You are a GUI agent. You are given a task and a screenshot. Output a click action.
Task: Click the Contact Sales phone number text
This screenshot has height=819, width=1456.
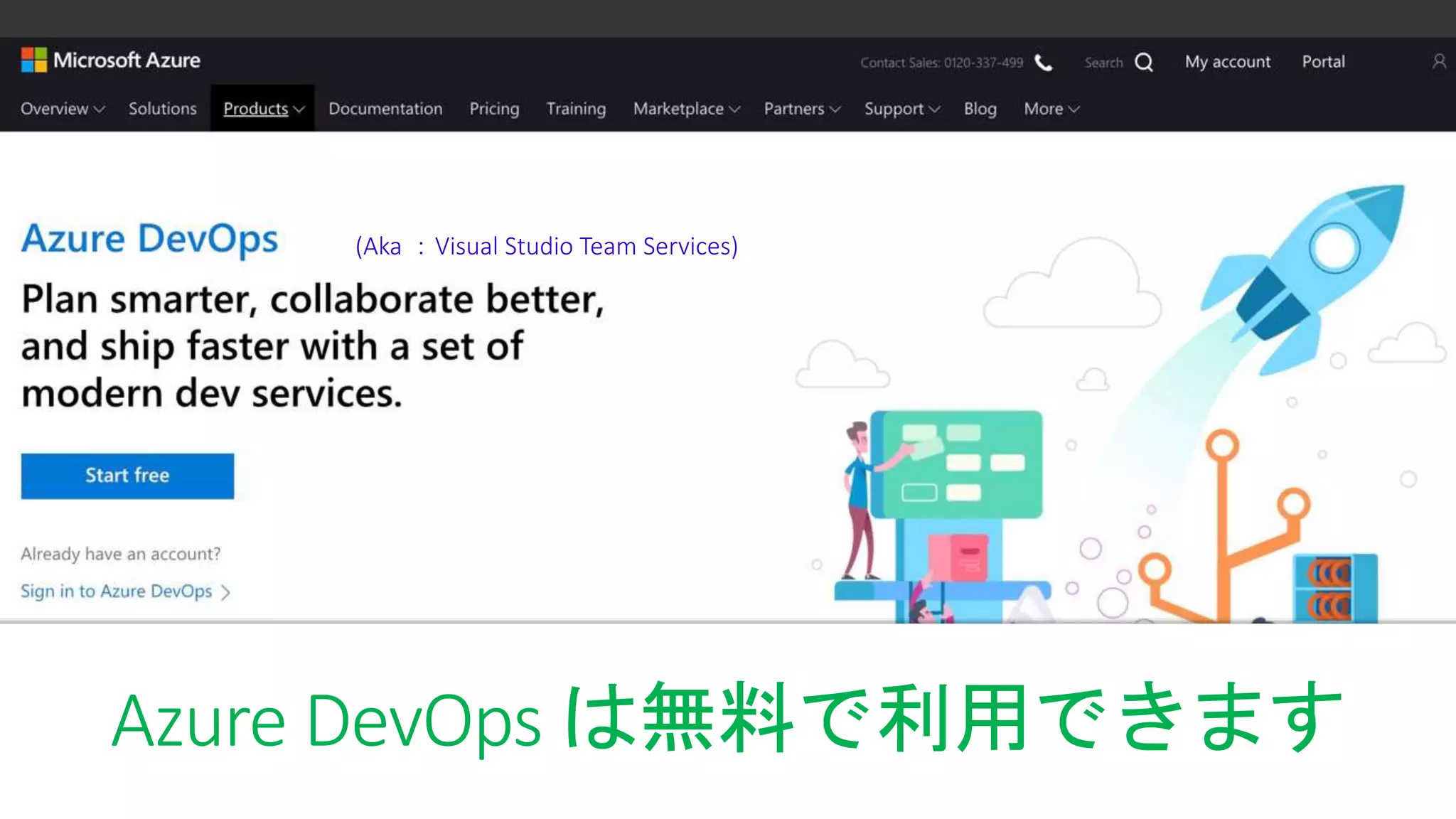942,63
